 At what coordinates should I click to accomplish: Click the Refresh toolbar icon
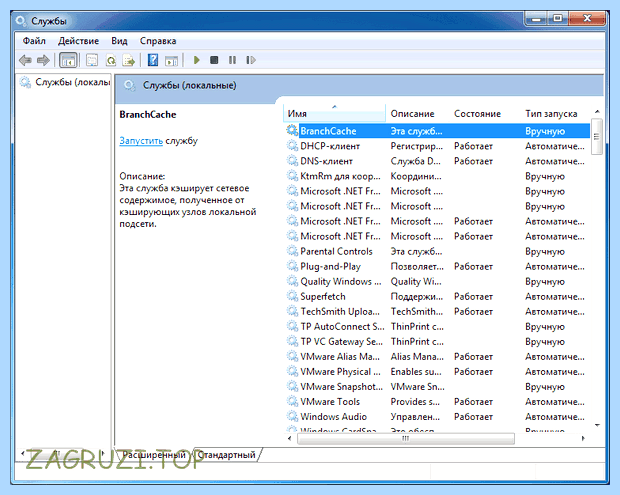(x=111, y=60)
